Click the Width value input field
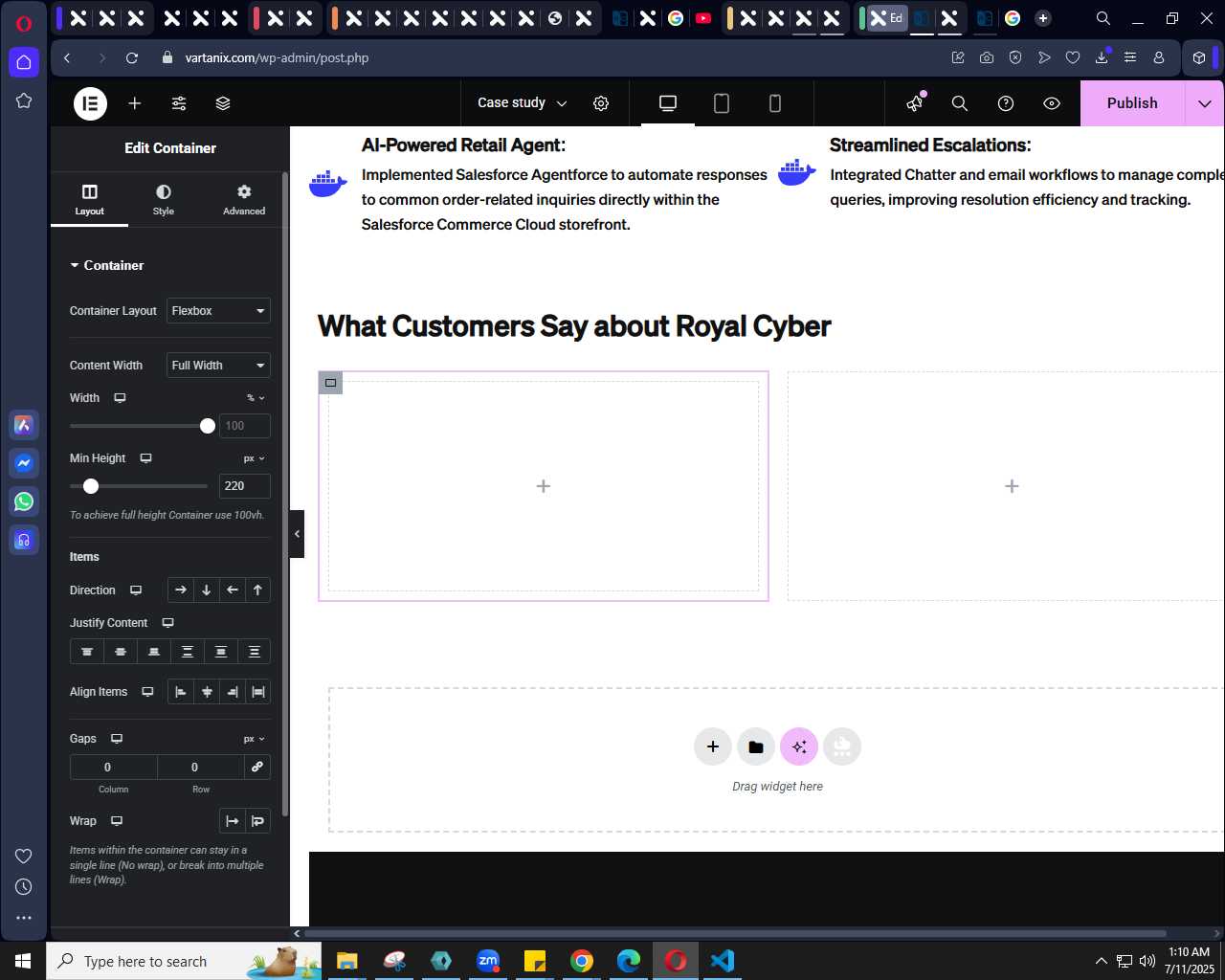1225x980 pixels. [245, 426]
